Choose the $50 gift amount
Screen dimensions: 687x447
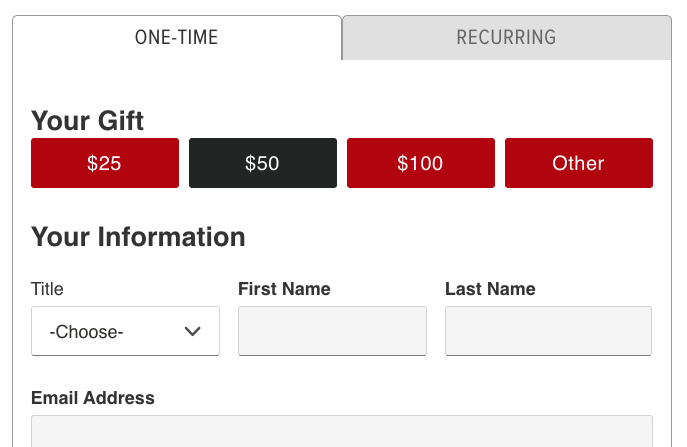262,163
